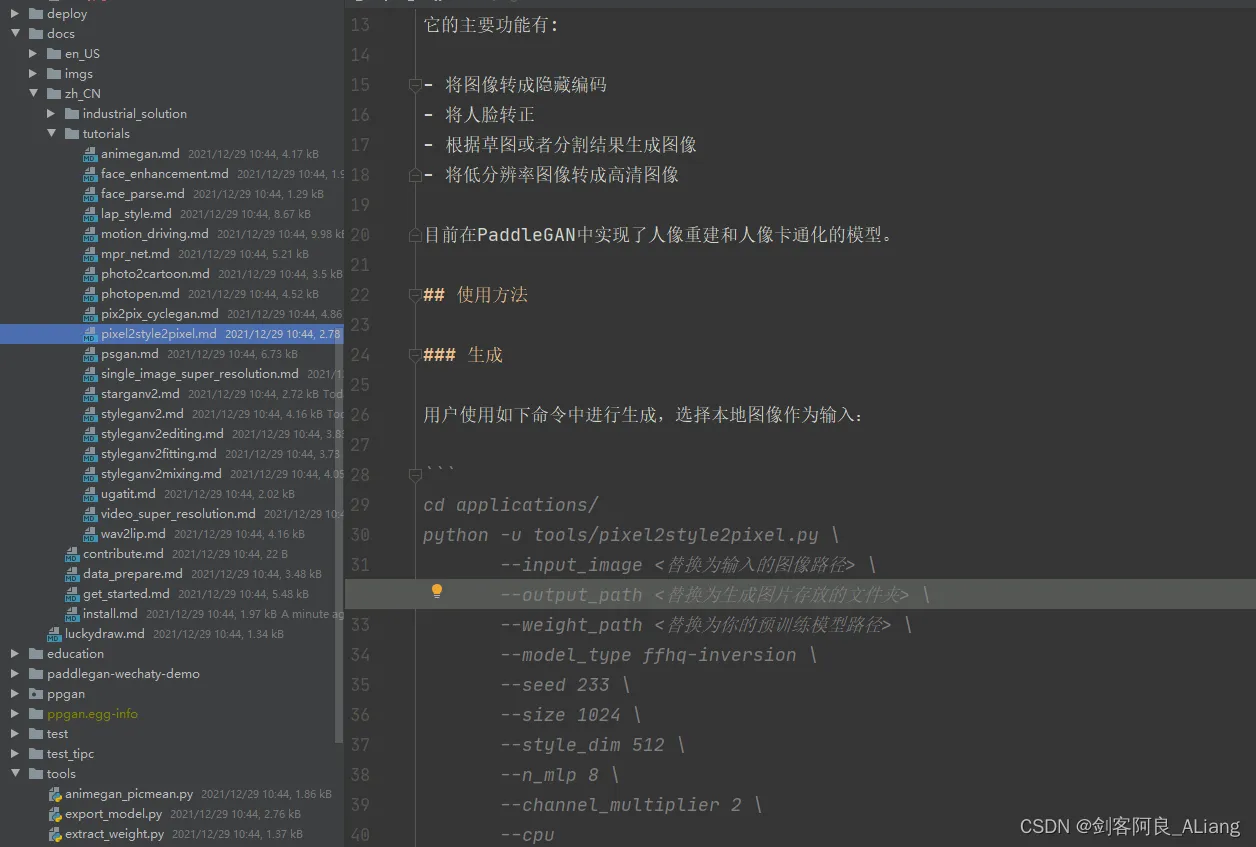Fold the 生成 heading at line 24

414,355
